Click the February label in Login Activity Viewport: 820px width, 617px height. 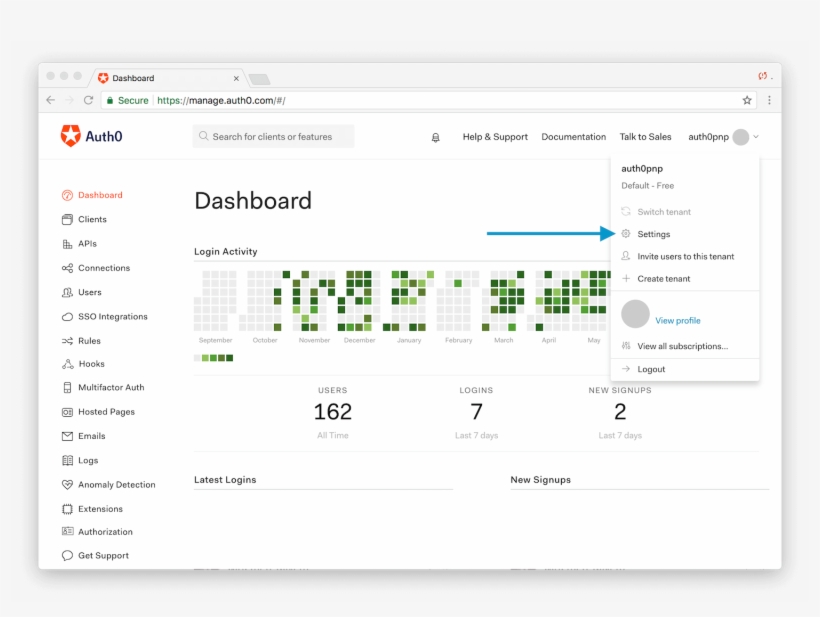458,340
